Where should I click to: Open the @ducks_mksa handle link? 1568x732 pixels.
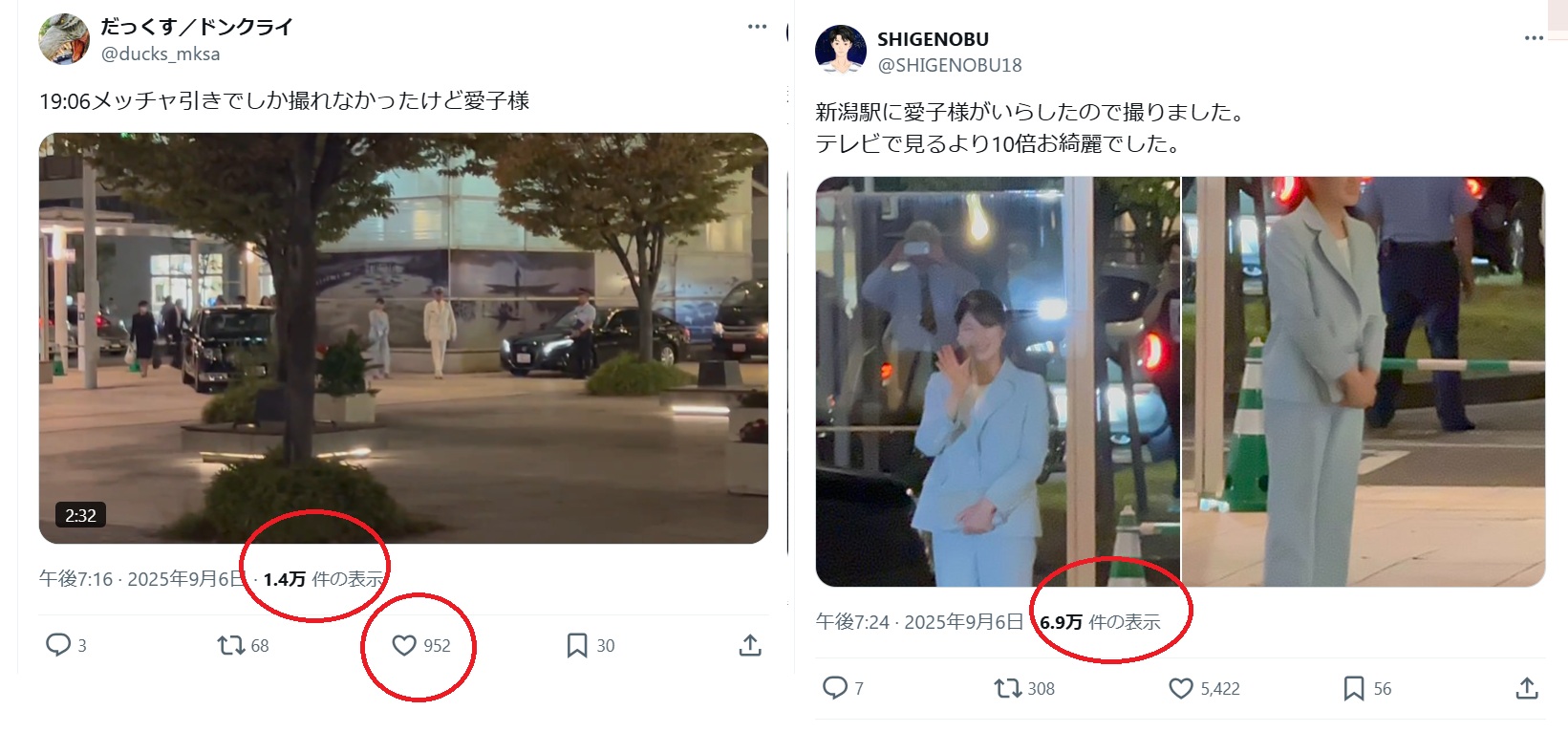161,54
